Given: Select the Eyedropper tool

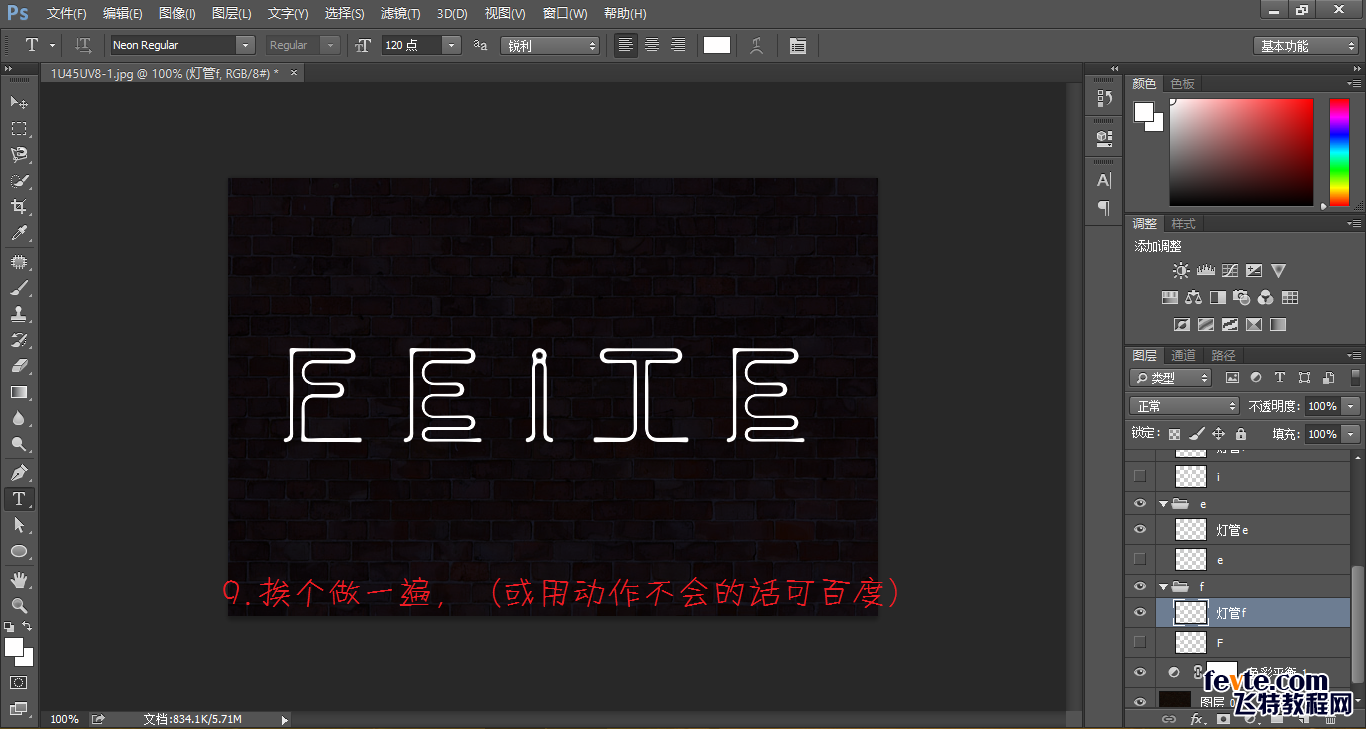Looking at the screenshot, I should point(19,234).
